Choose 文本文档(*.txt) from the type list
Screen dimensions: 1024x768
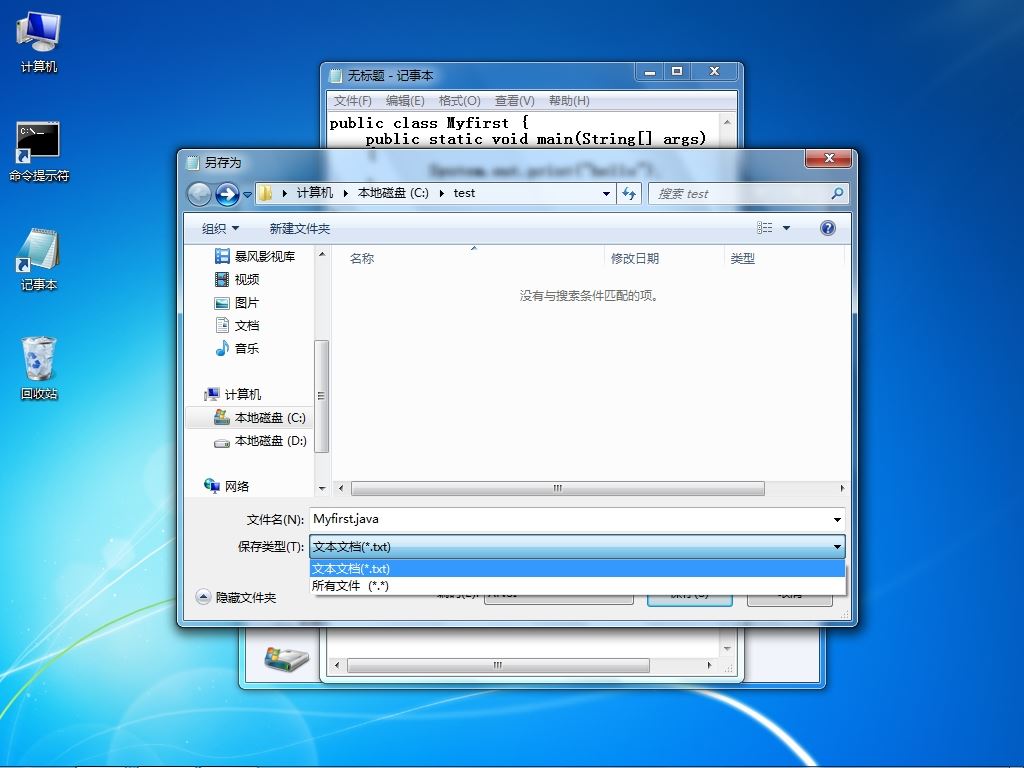pos(577,569)
